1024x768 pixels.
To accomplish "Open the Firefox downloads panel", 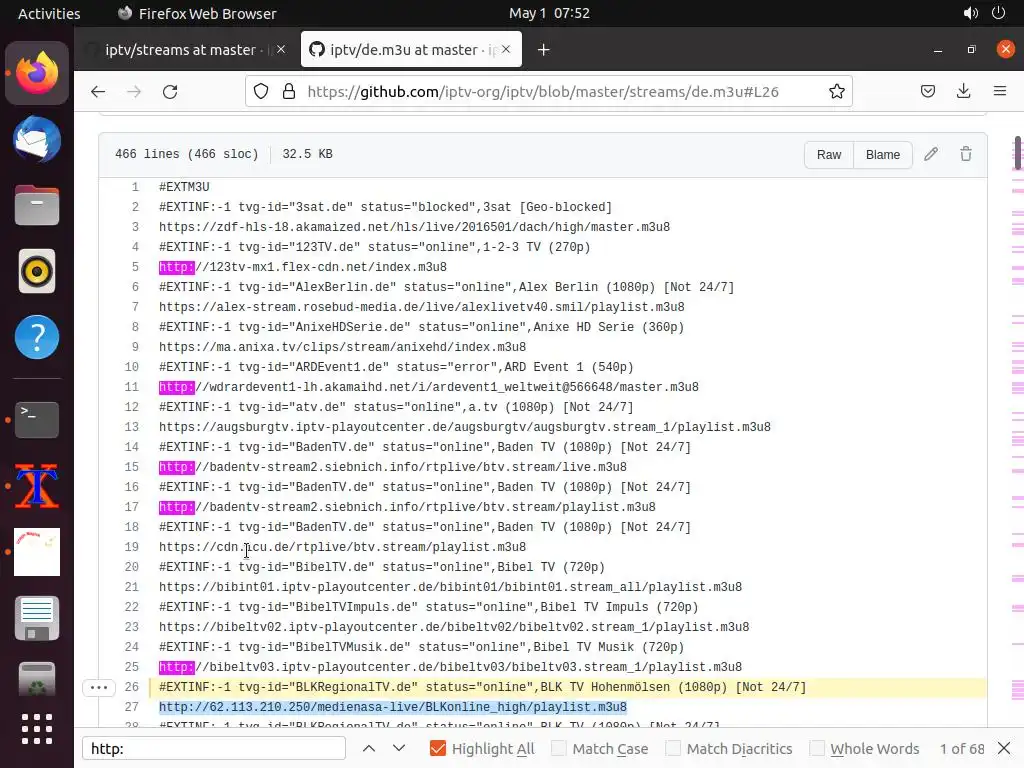I will (x=963, y=91).
